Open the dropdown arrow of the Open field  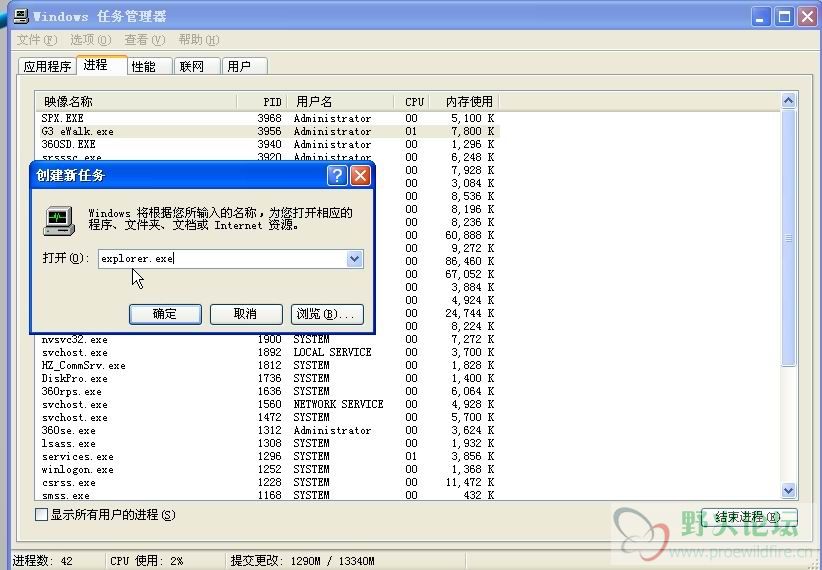point(354,259)
